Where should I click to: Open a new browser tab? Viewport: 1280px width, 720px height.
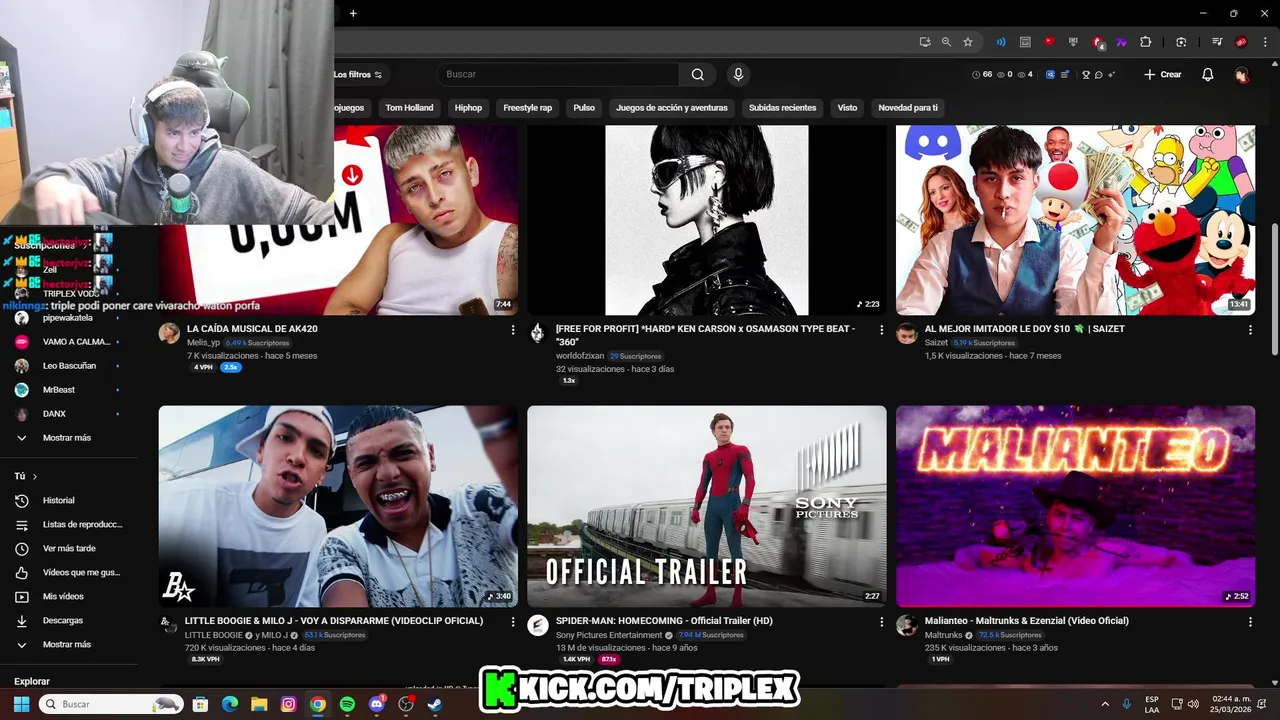(353, 13)
